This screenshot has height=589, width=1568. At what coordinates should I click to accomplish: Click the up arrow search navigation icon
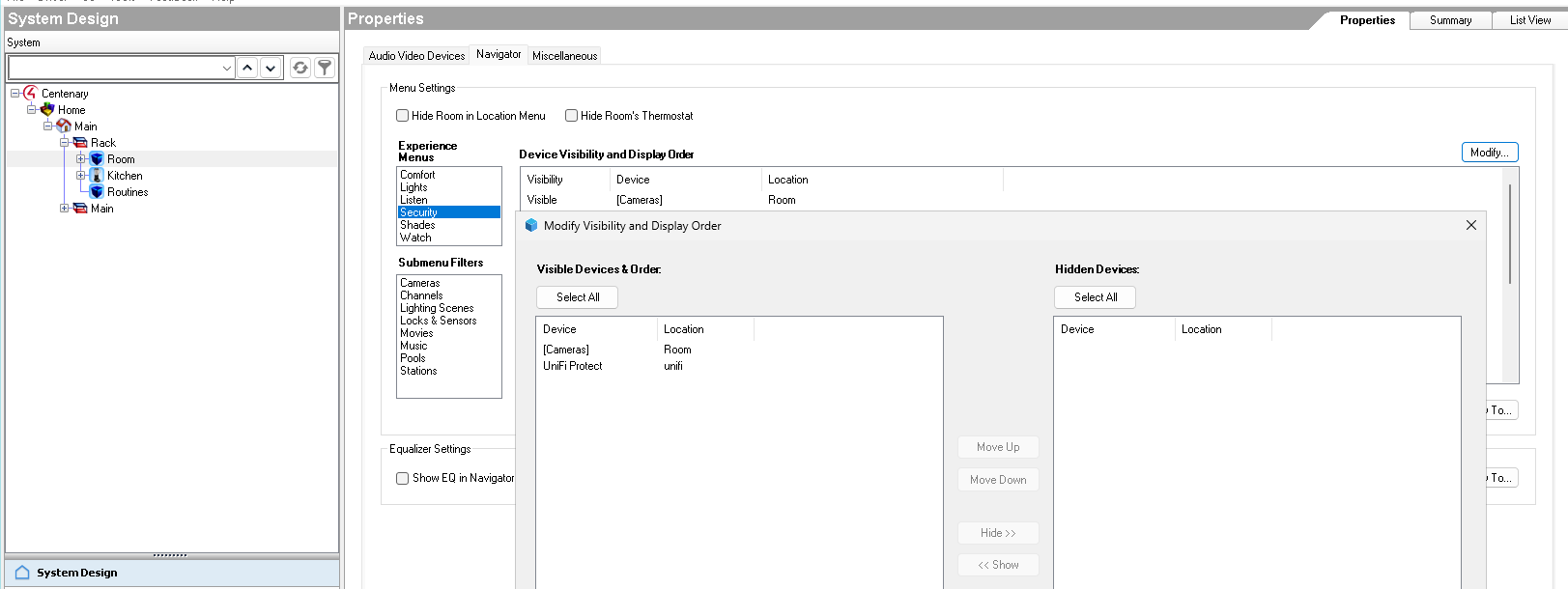click(247, 68)
